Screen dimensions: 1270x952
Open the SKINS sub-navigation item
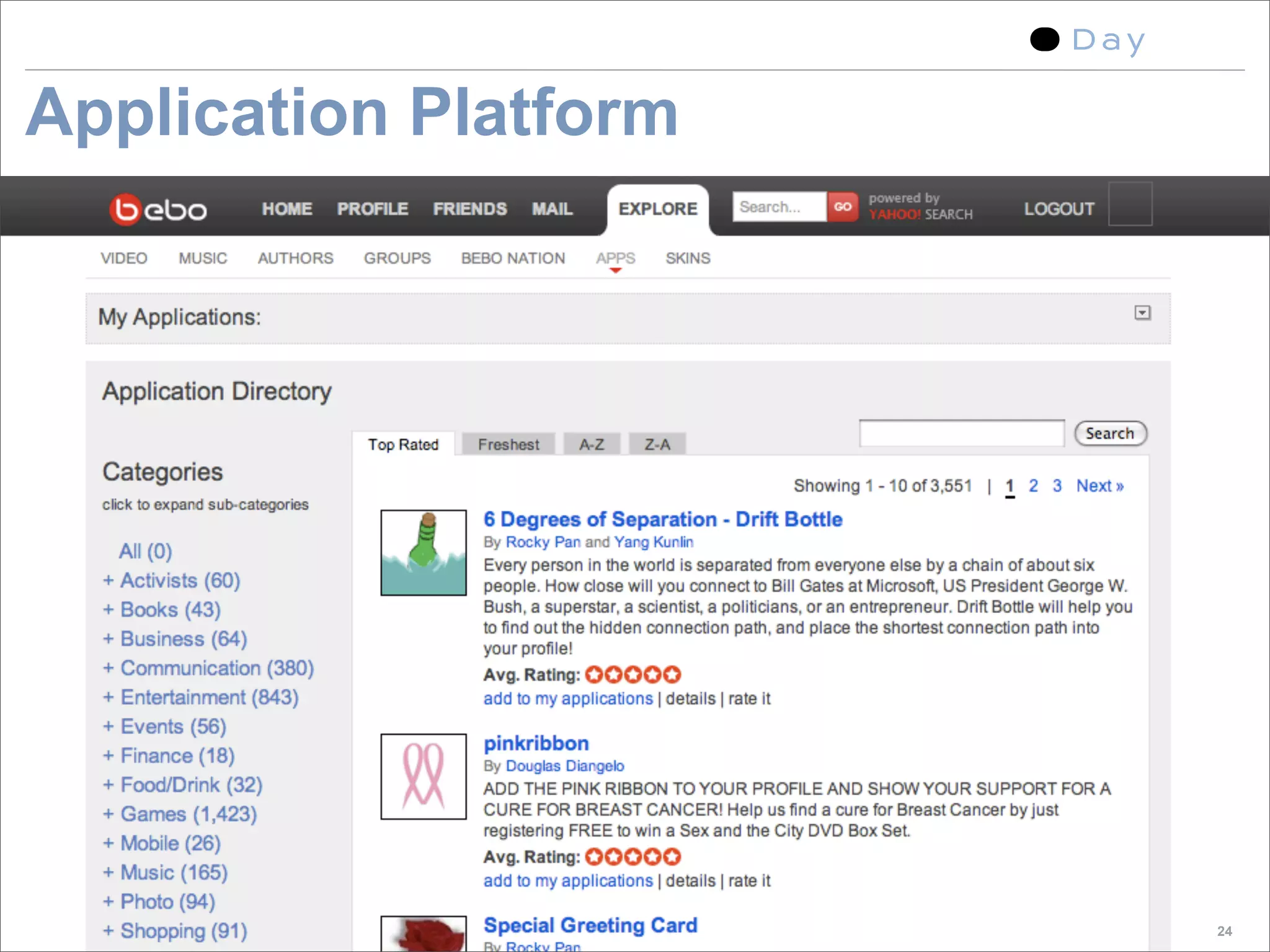coord(688,258)
